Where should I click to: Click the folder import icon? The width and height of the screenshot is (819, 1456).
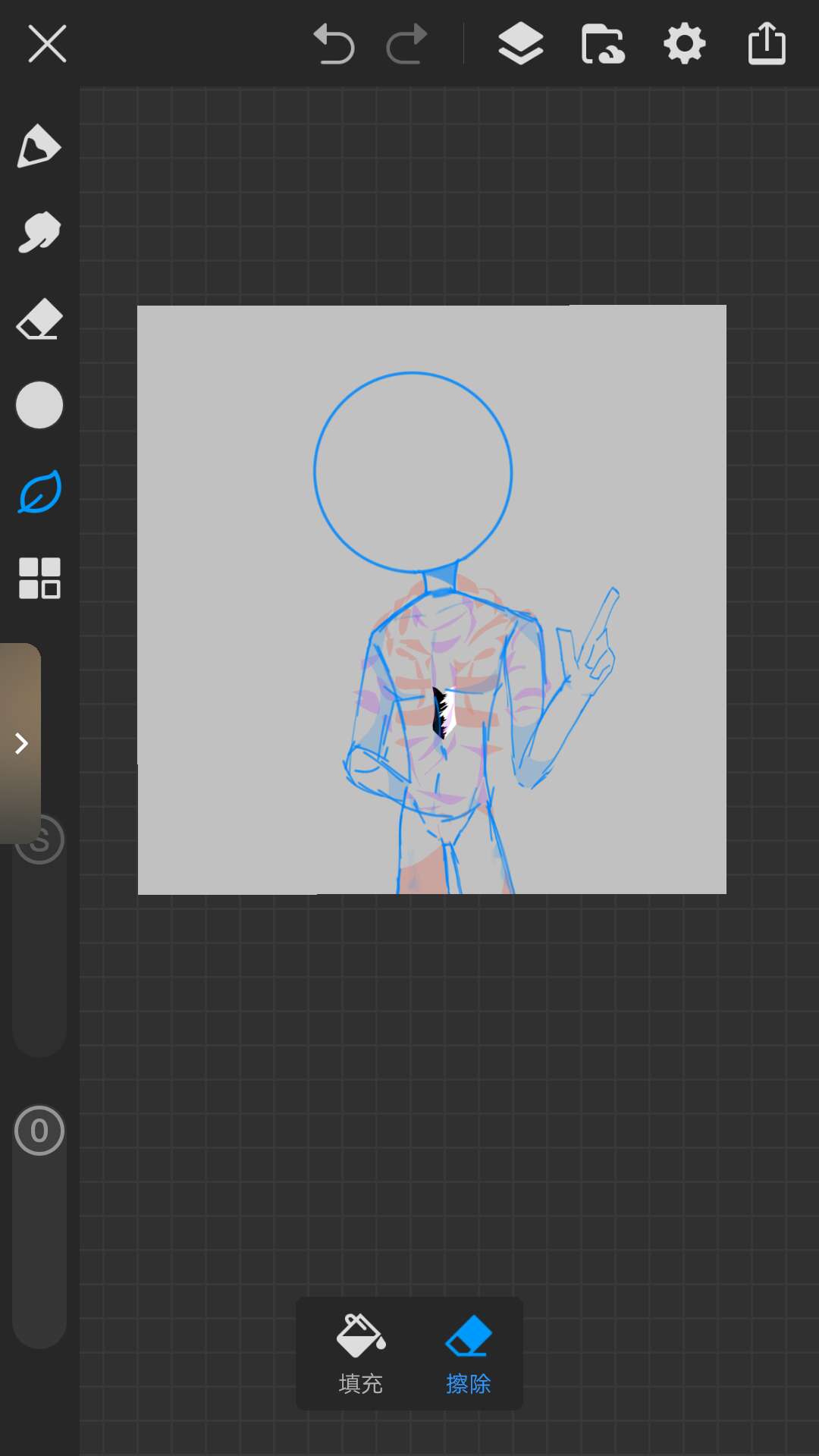point(603,44)
